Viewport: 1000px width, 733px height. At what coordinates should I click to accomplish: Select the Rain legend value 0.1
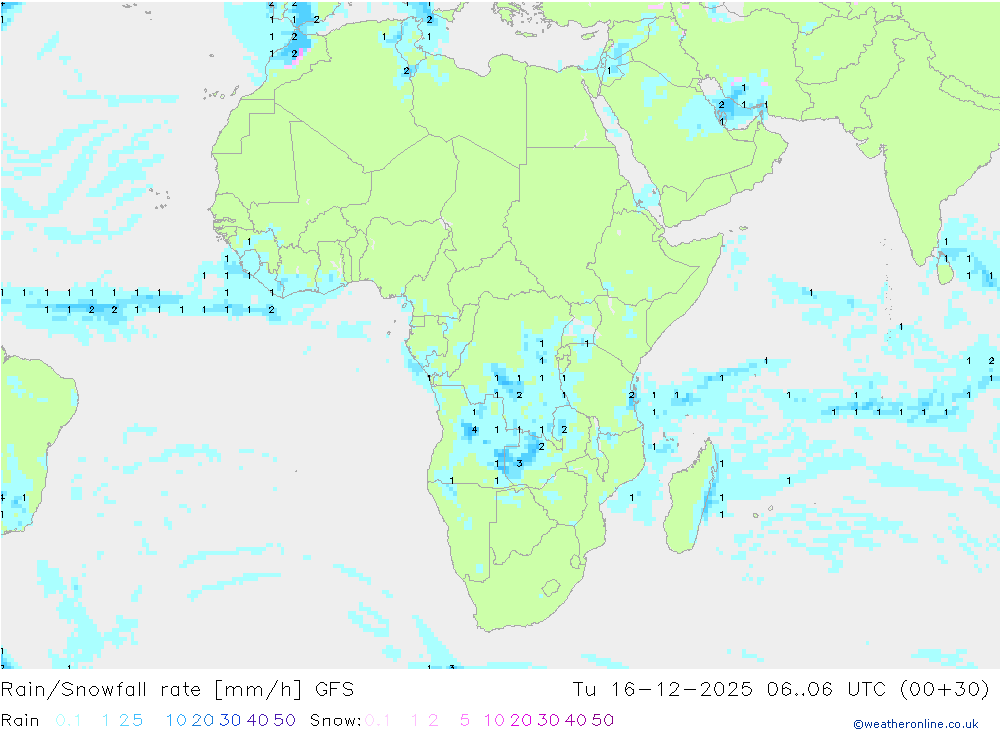pyautogui.click(x=68, y=720)
